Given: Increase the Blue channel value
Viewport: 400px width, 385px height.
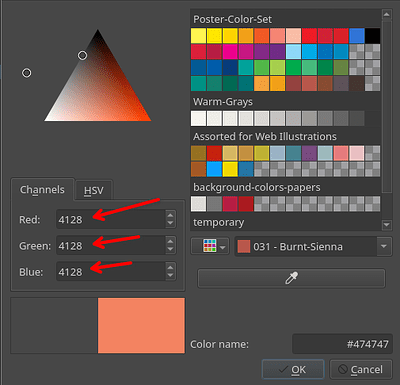Looking at the screenshot, I should (x=170, y=267).
